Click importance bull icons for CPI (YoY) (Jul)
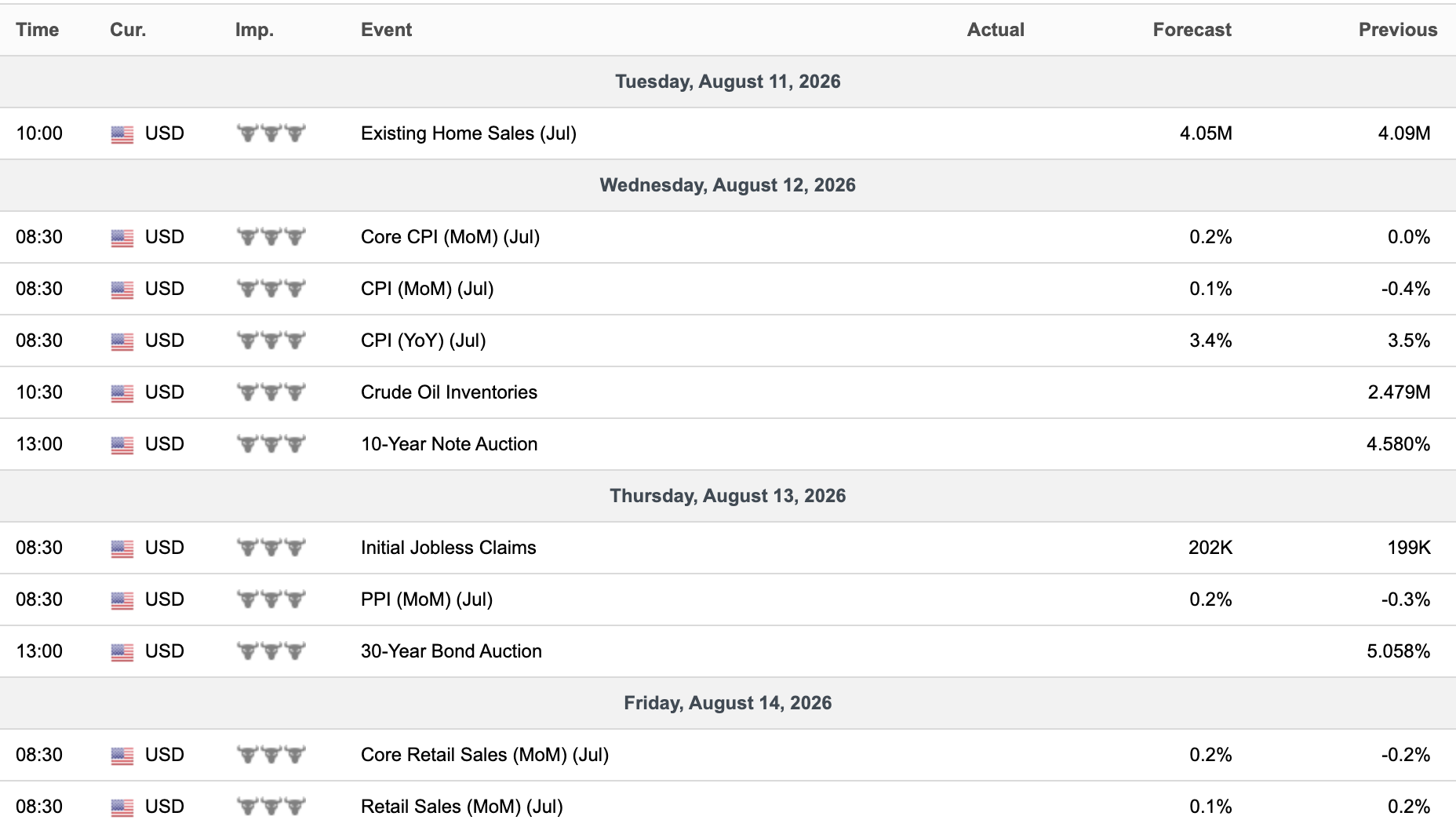 tap(271, 340)
